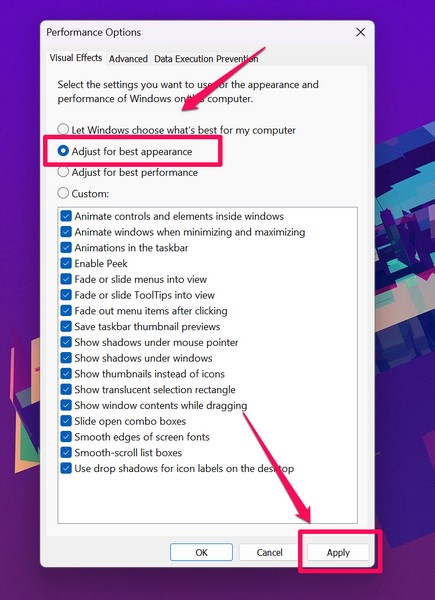The image size is (435, 600).
Task: Uncheck 'Save taskbar thumbnail previews'
Action: [x=66, y=326]
